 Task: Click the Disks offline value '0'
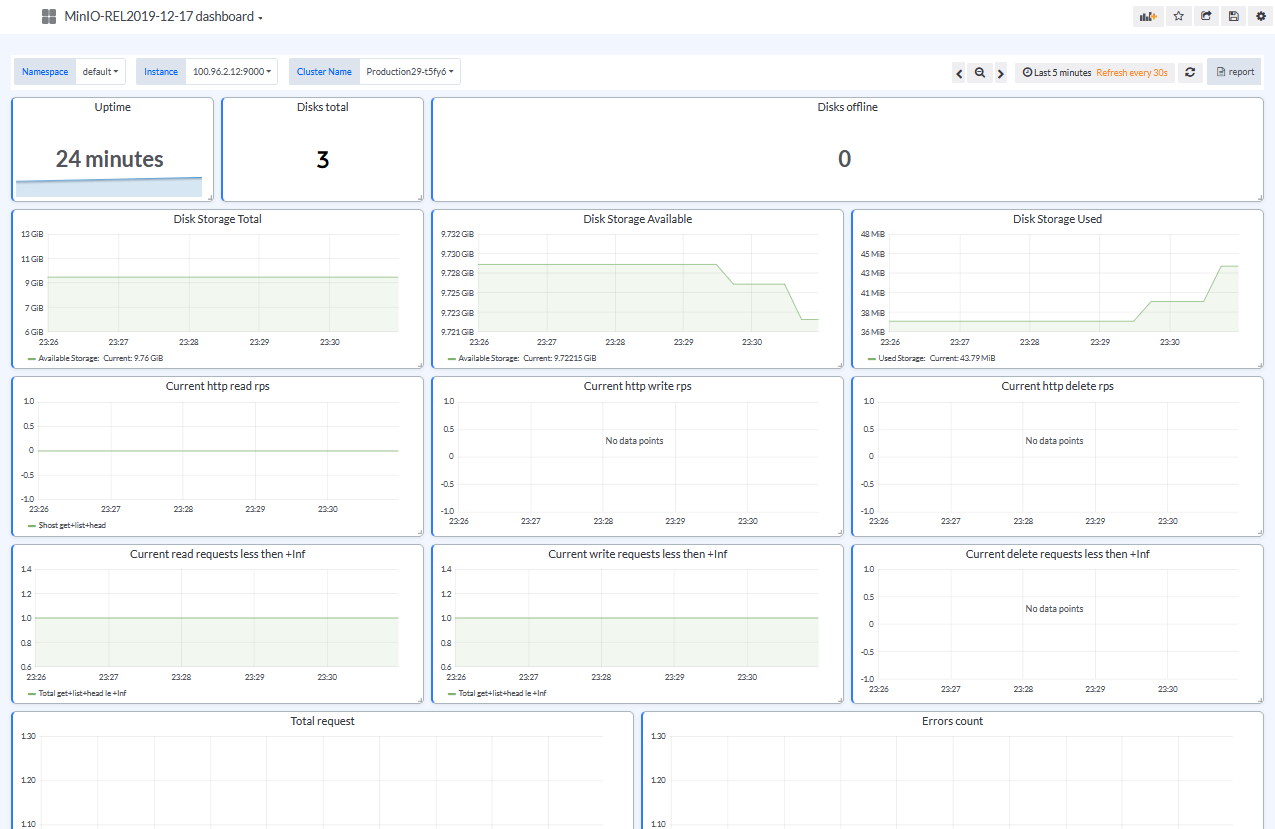845,159
